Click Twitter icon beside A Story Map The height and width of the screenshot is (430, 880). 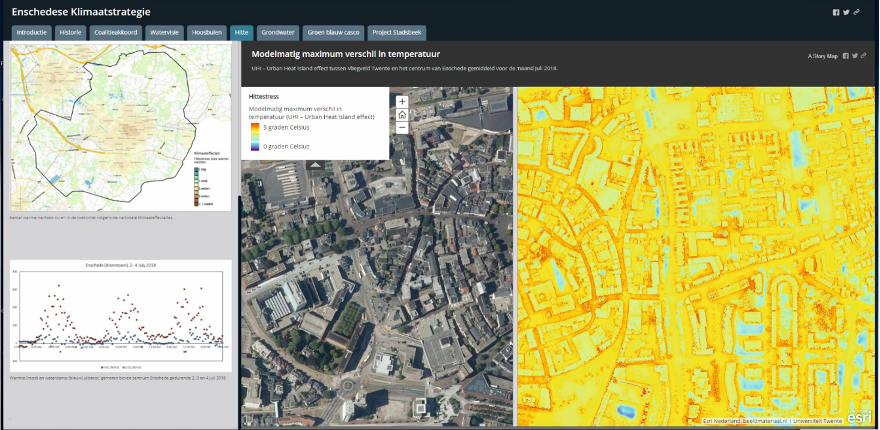click(x=853, y=56)
